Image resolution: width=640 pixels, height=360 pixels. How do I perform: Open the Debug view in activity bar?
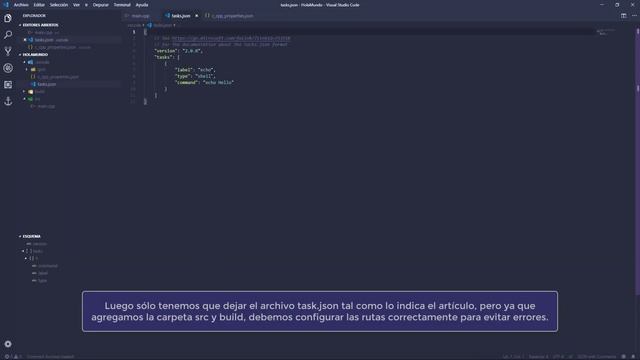pyautogui.click(x=8, y=68)
